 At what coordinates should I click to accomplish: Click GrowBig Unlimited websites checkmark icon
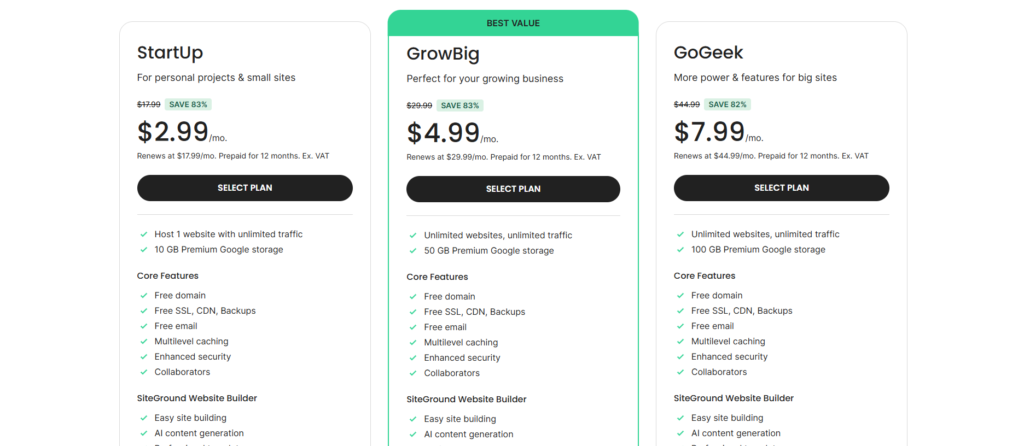click(x=413, y=235)
